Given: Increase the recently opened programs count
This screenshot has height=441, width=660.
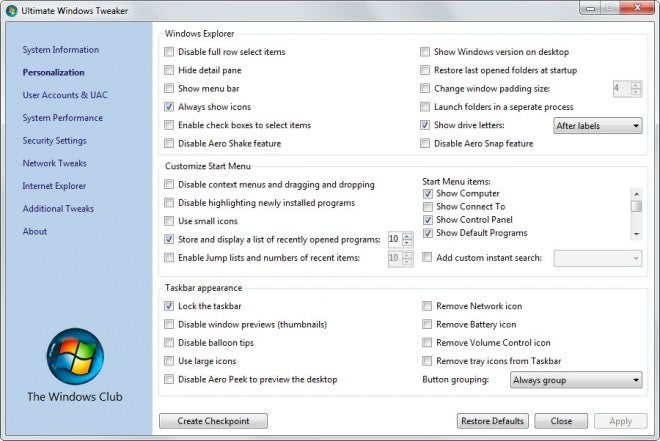Looking at the screenshot, I should pyautogui.click(x=406, y=235).
